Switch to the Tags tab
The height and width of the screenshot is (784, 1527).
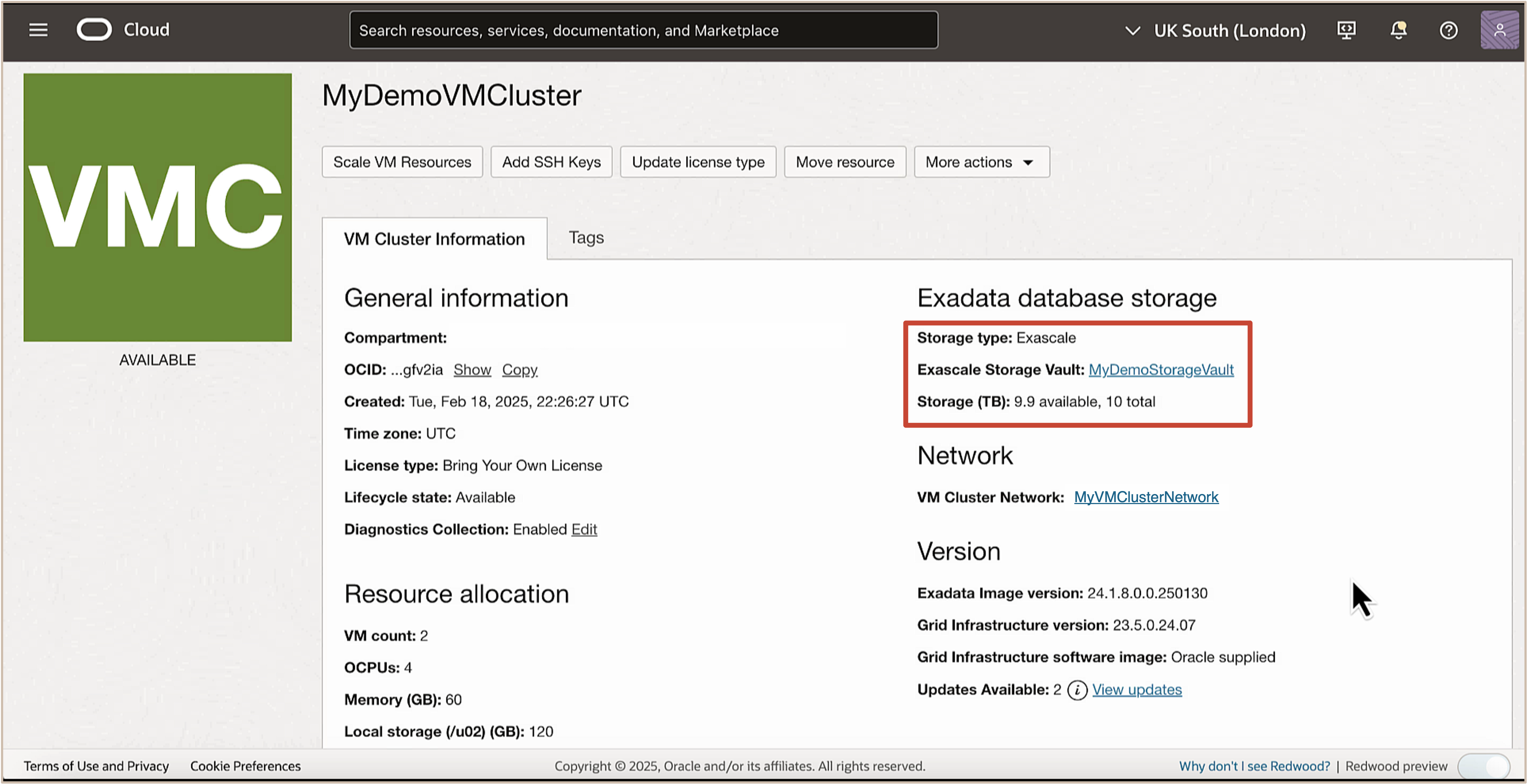(586, 238)
